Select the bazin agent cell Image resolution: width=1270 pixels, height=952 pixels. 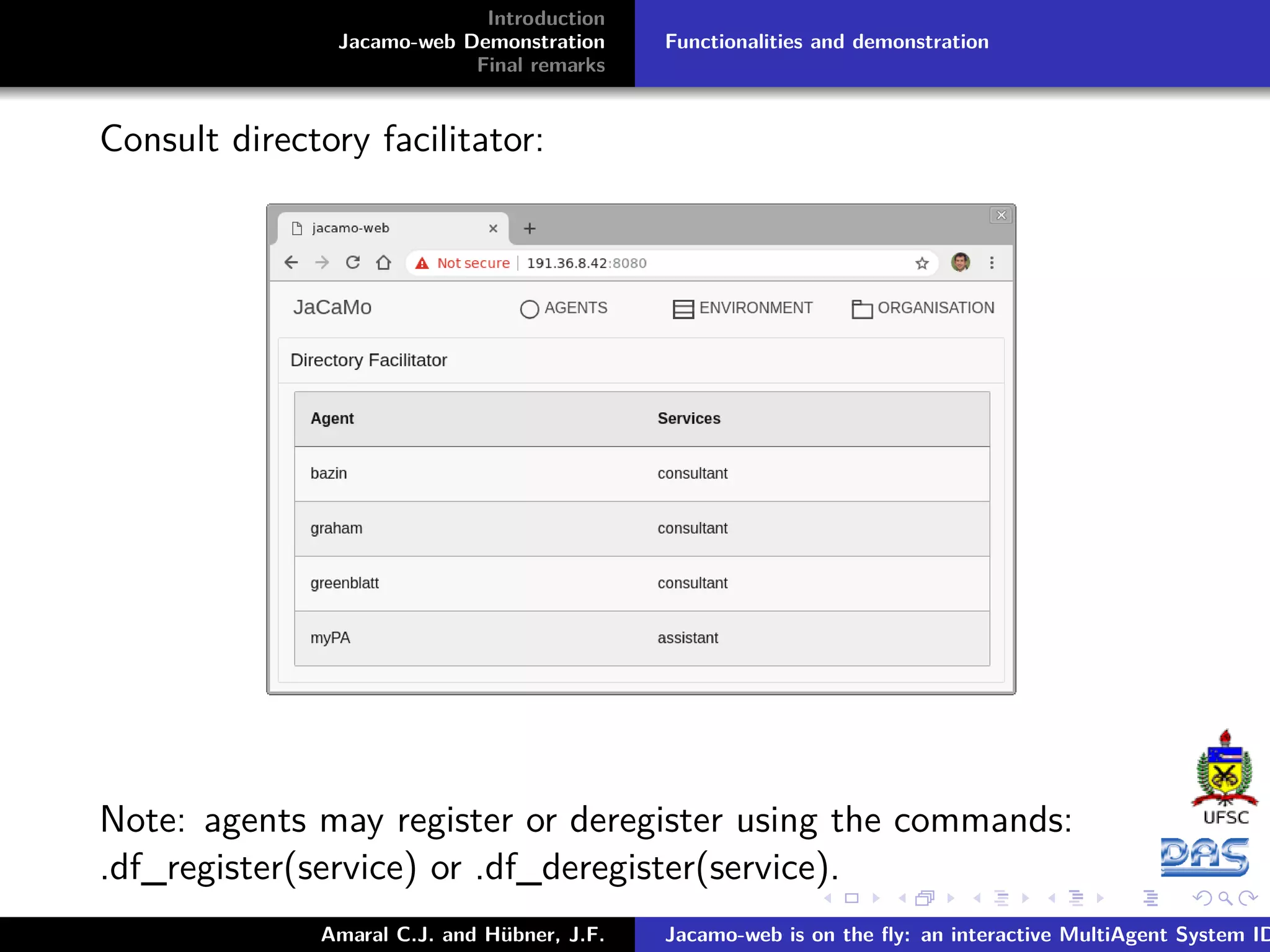(x=329, y=474)
